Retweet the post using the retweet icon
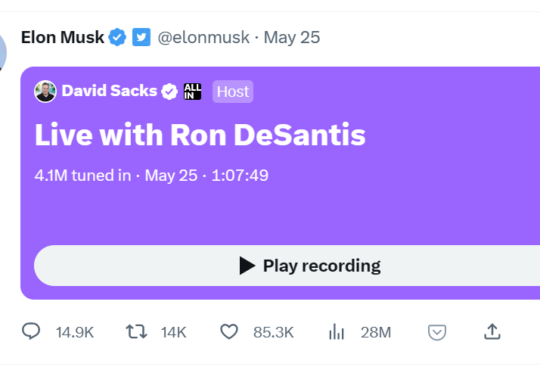The width and height of the screenshot is (540, 370). click(136, 332)
